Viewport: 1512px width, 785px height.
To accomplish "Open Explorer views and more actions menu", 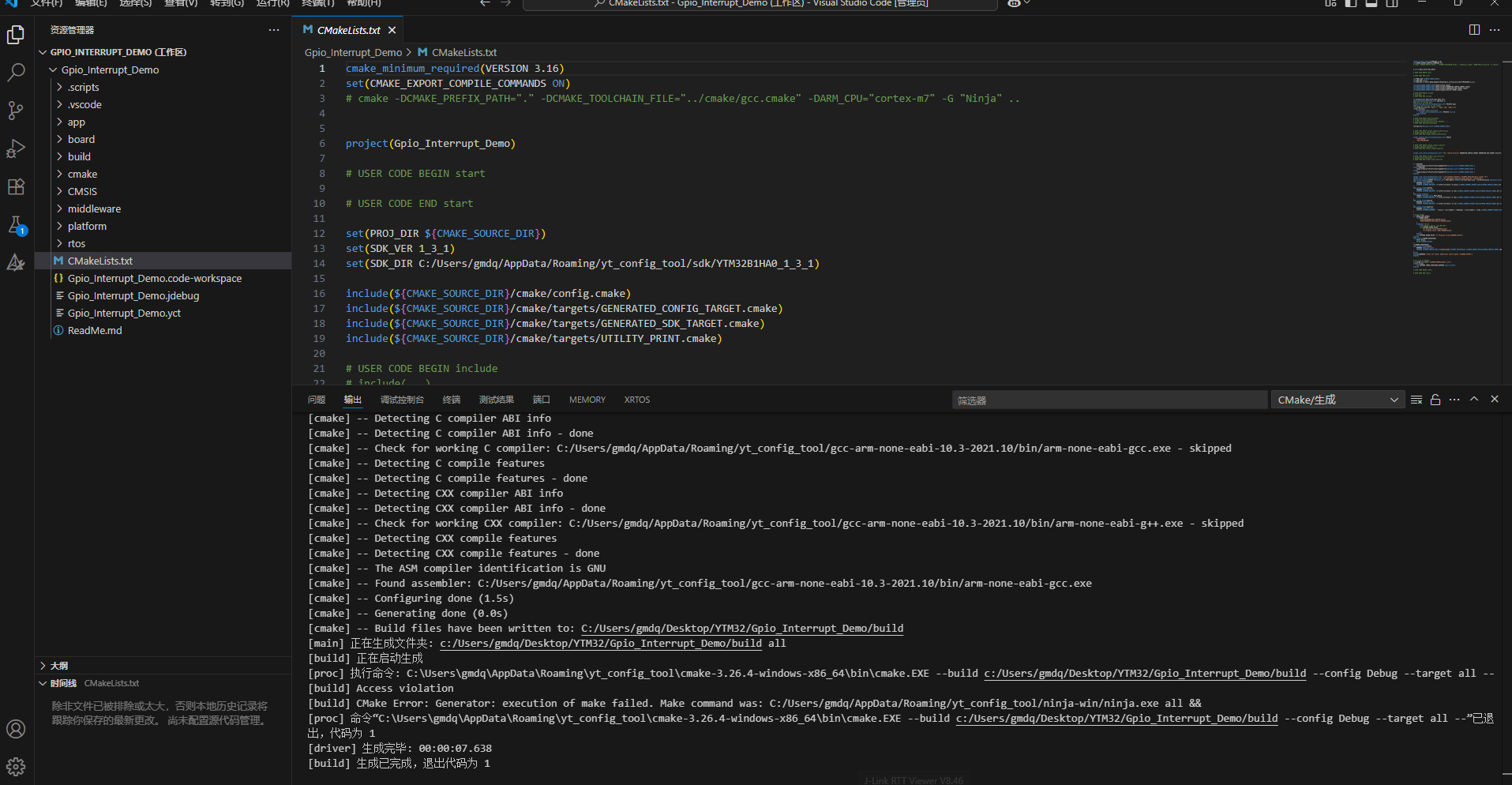I will (x=274, y=30).
